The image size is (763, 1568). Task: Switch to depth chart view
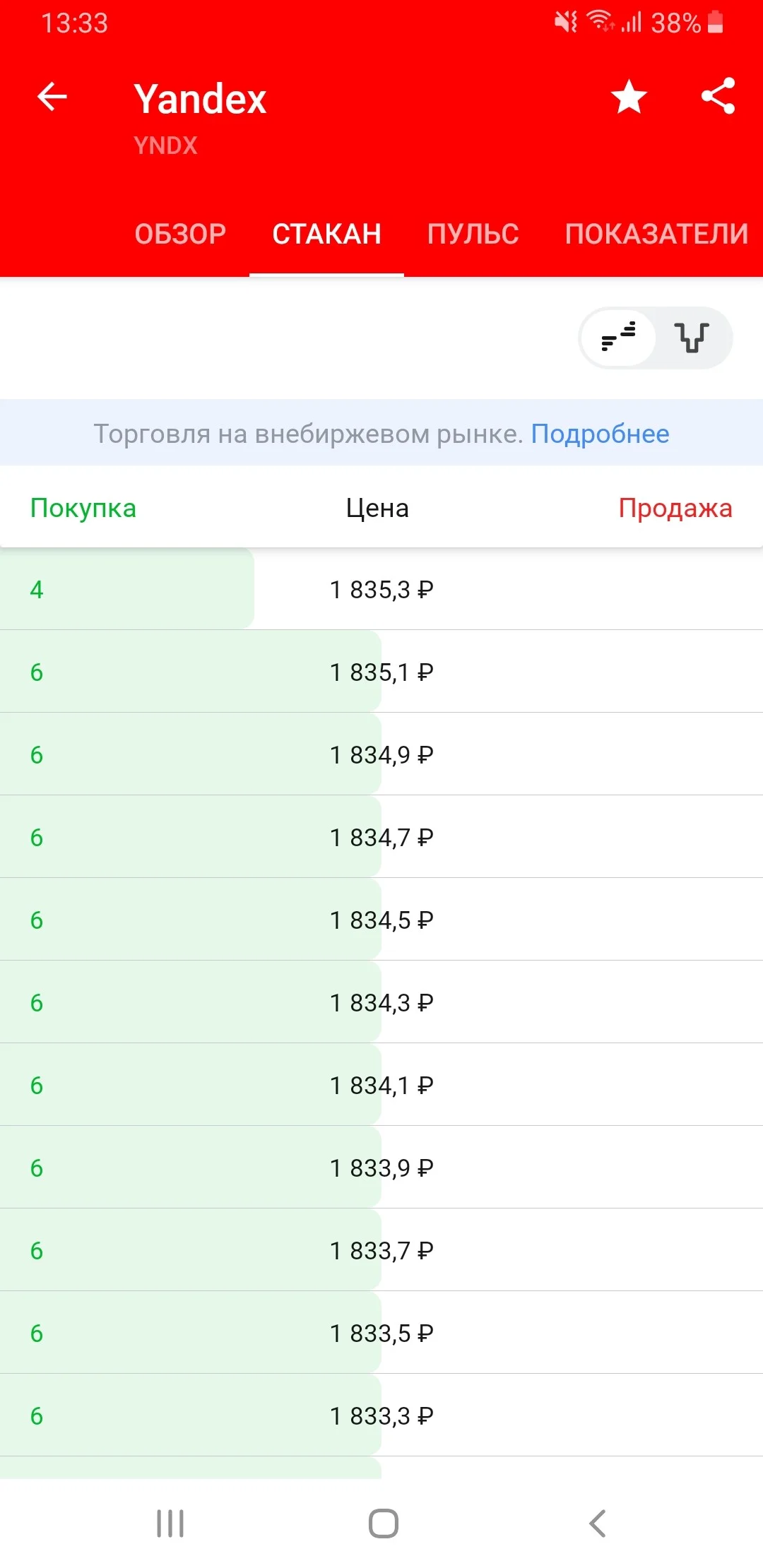[692, 338]
